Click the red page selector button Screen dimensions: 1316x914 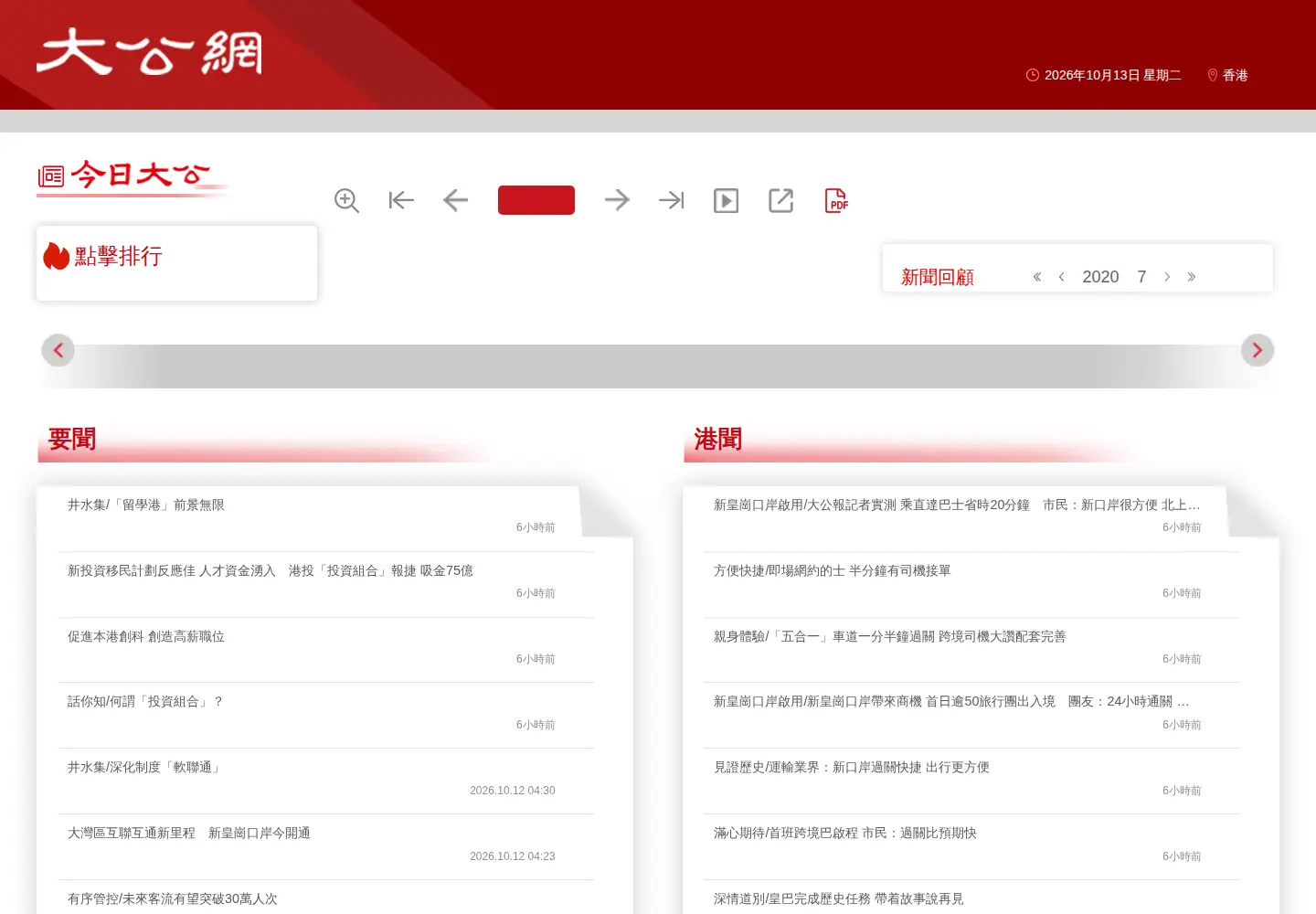536,200
